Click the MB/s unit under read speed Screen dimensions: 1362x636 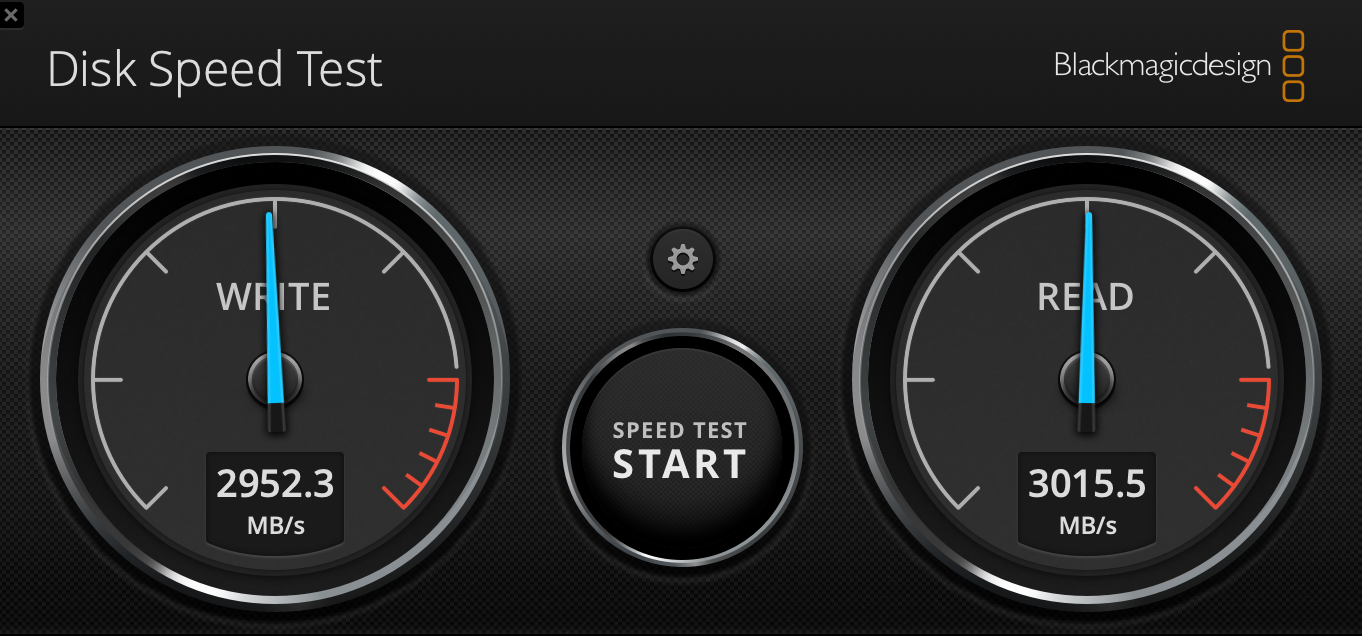(1088, 525)
